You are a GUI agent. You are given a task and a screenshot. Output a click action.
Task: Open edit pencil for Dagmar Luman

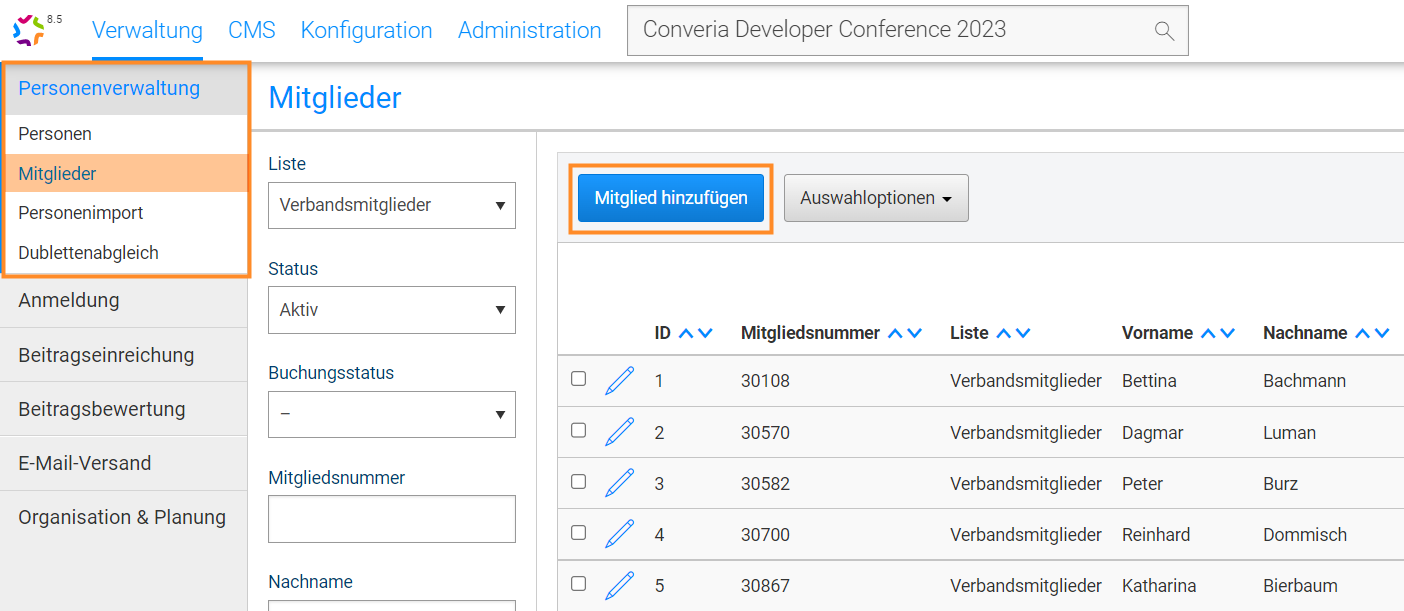(619, 432)
